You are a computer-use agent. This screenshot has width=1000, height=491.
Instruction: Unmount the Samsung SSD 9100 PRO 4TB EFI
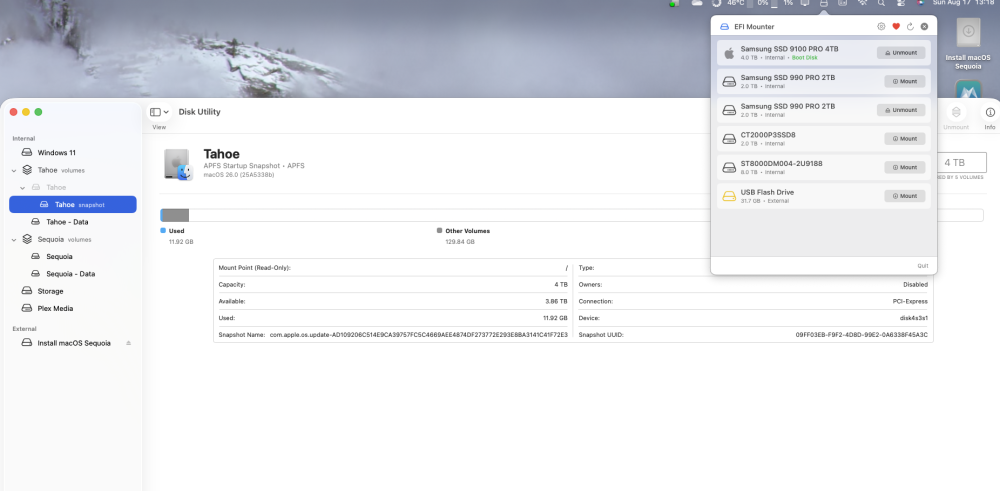[901, 53]
